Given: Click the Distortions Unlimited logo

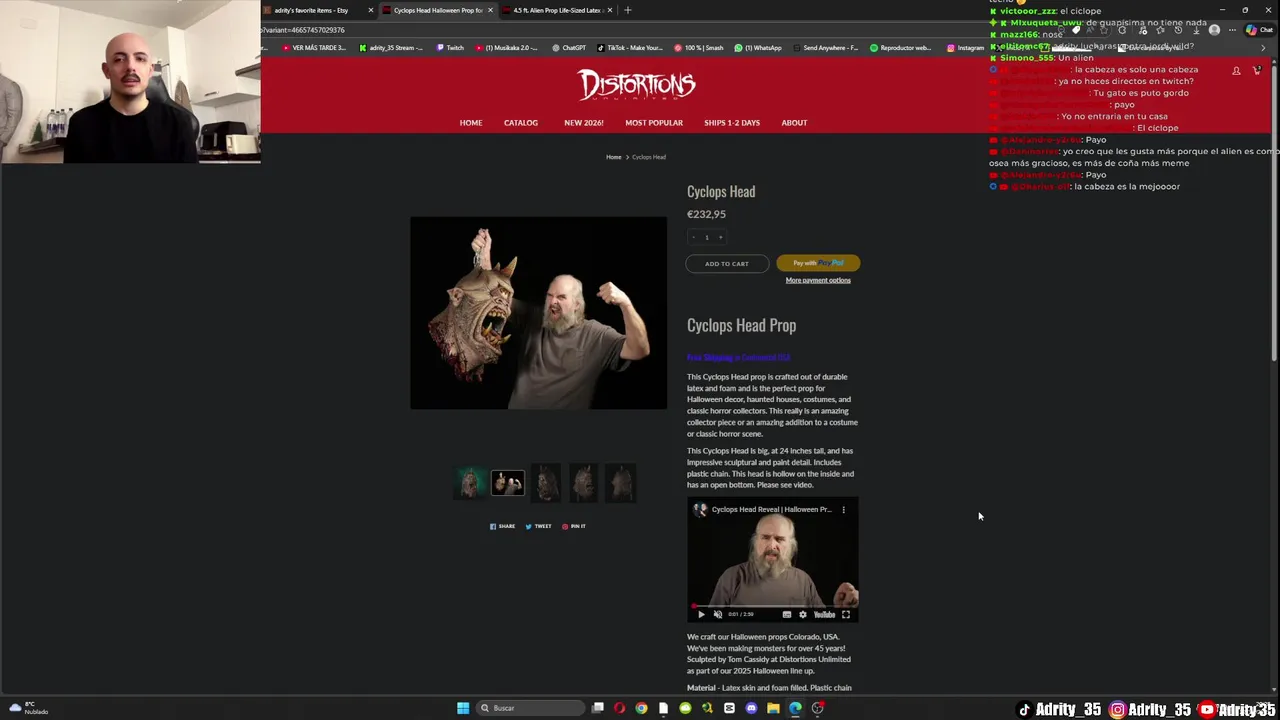Looking at the screenshot, I should click(x=637, y=85).
